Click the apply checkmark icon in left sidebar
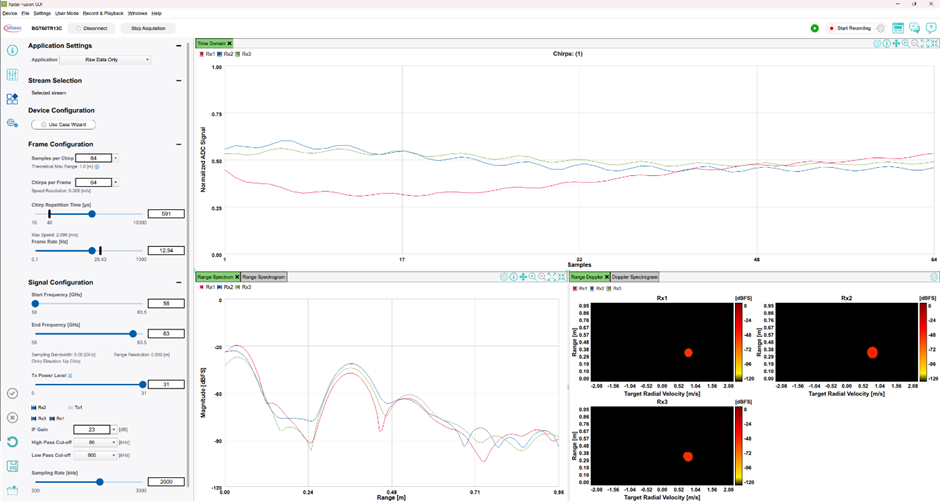Screen dimensions: 940x501 (12, 394)
